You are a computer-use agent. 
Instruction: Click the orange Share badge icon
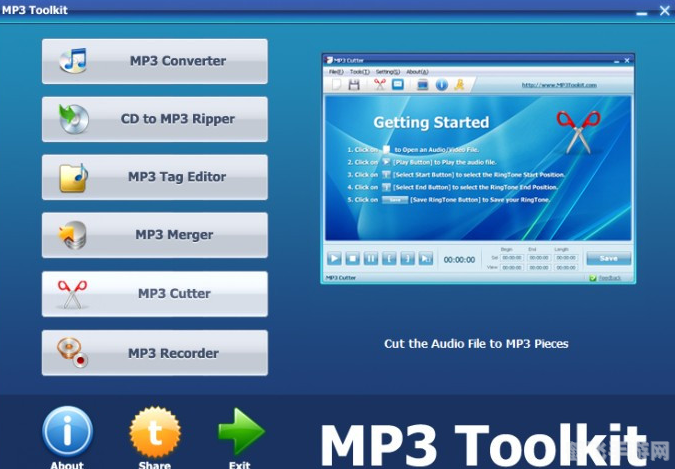(x=155, y=432)
